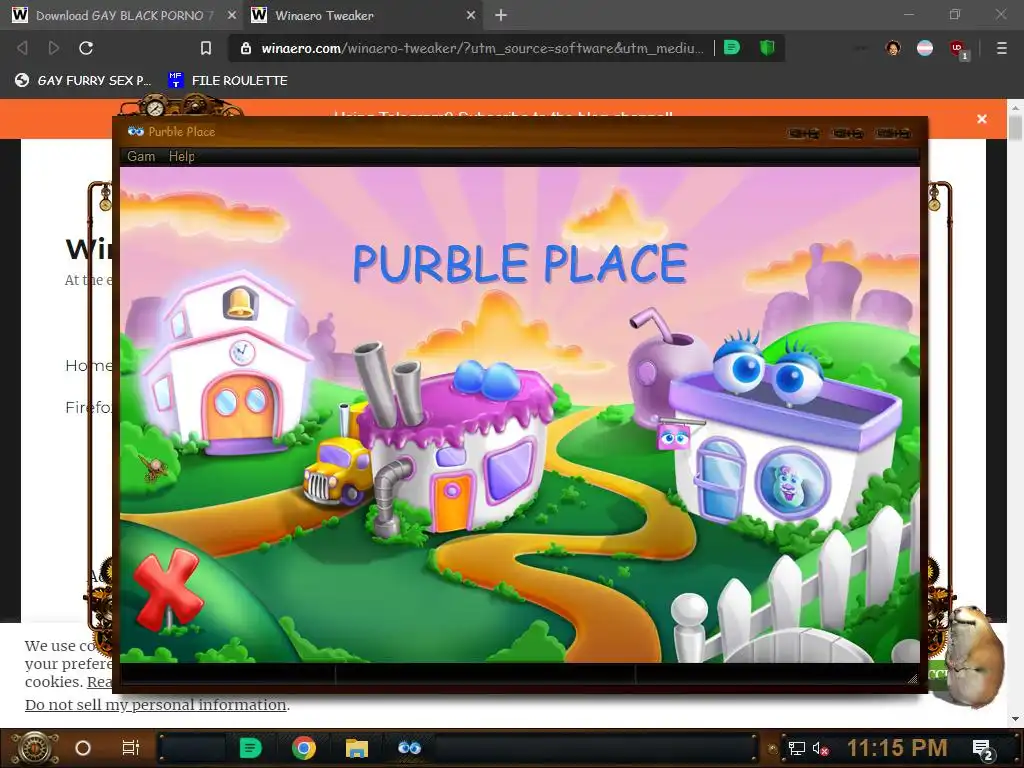This screenshot has width=1024, height=768.
Task: Open the Action Center notifications icon
Action: [x=983, y=748]
